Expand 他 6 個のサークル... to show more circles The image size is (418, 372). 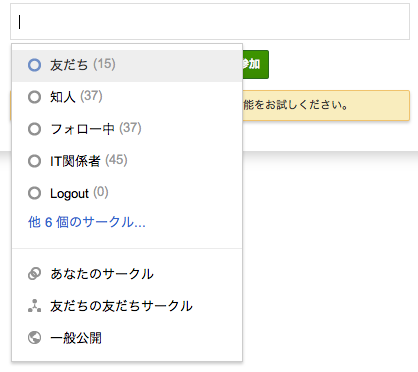pyautogui.click(x=87, y=222)
